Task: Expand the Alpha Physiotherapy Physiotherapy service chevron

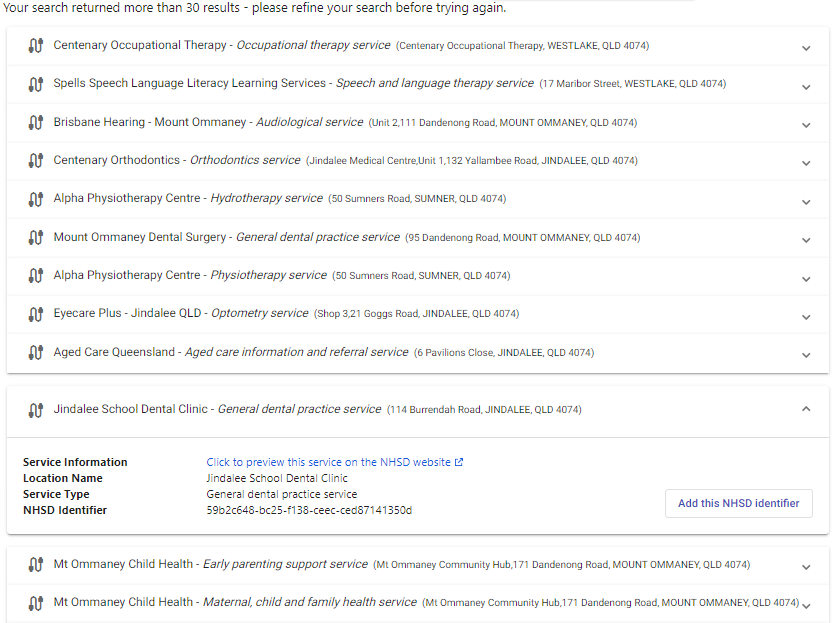Action: (x=806, y=279)
